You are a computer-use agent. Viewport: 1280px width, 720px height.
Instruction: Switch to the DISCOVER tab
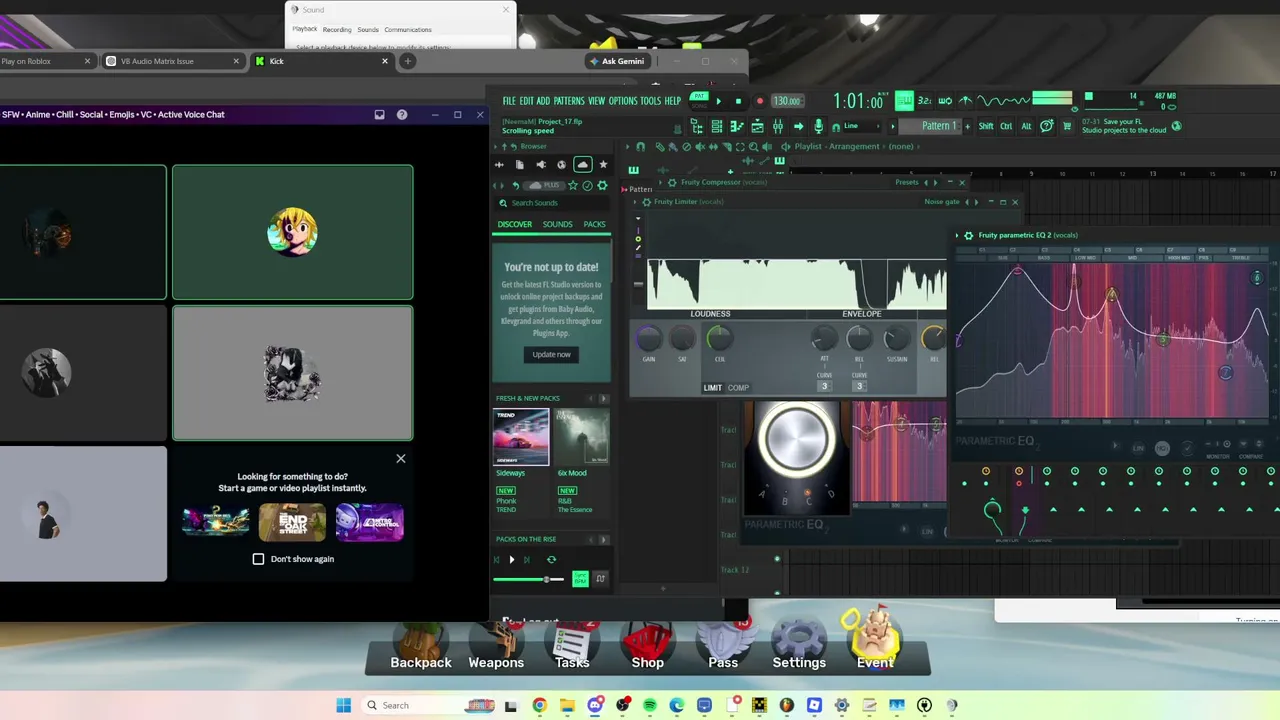point(515,224)
